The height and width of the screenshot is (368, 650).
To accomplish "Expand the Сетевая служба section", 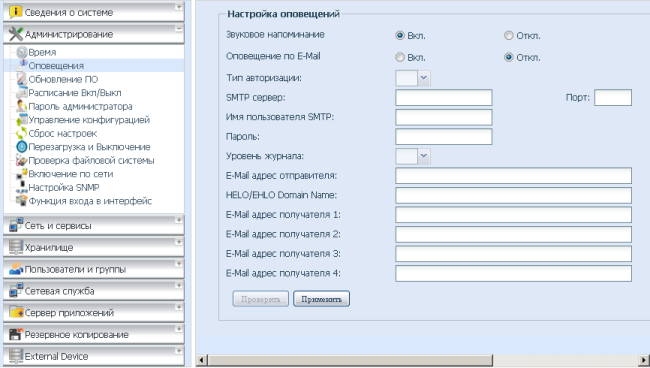I will (x=179, y=285).
